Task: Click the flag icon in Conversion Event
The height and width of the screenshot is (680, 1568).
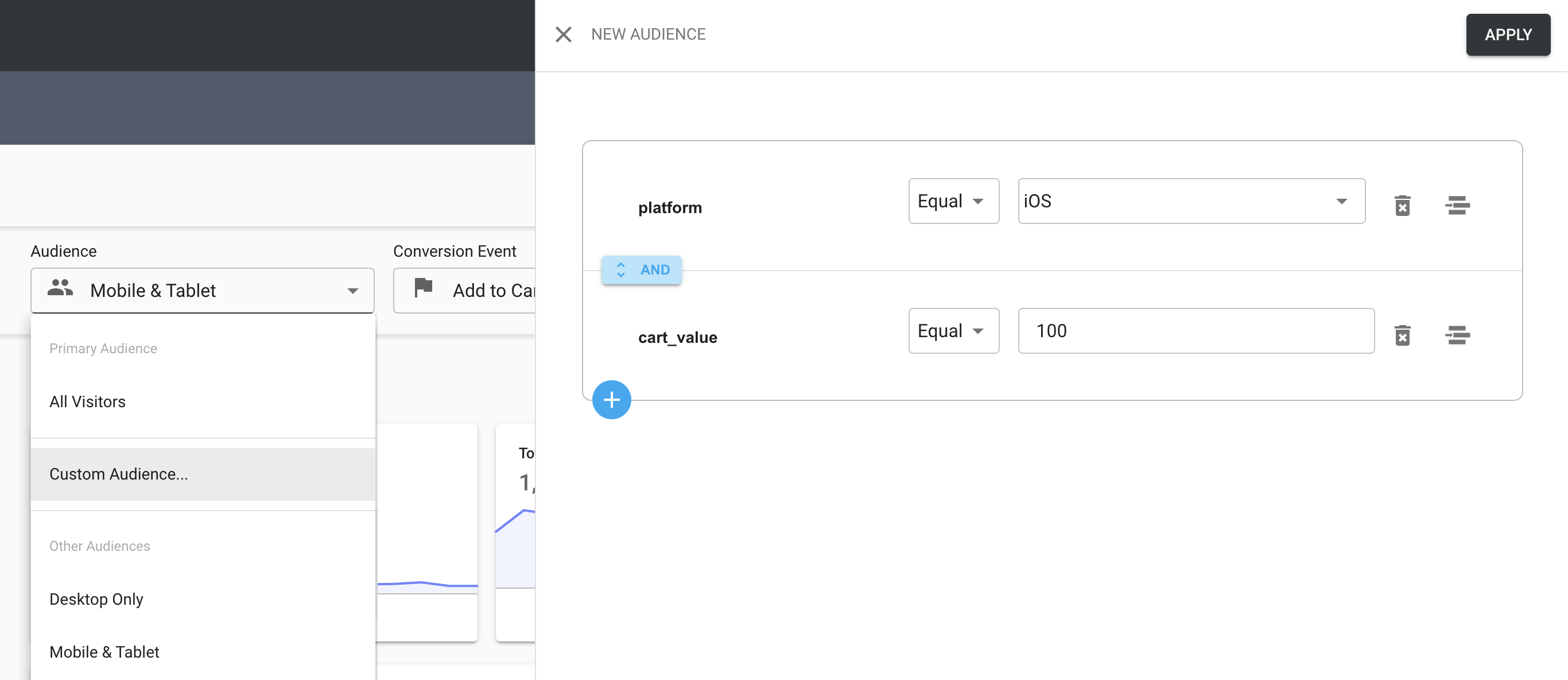Action: click(423, 287)
